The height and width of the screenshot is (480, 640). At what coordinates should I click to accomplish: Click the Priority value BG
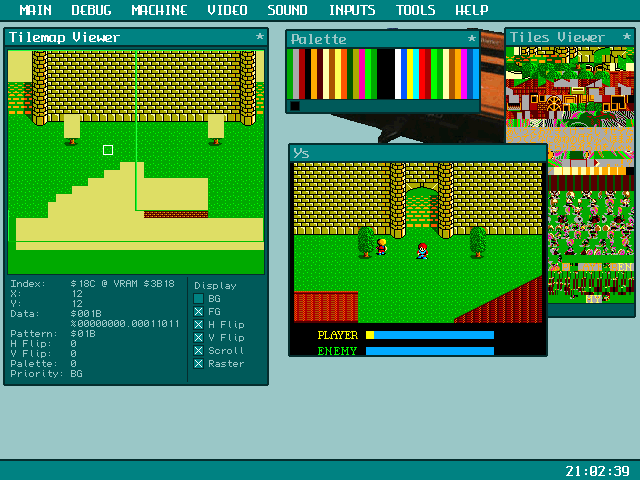pos(76,374)
